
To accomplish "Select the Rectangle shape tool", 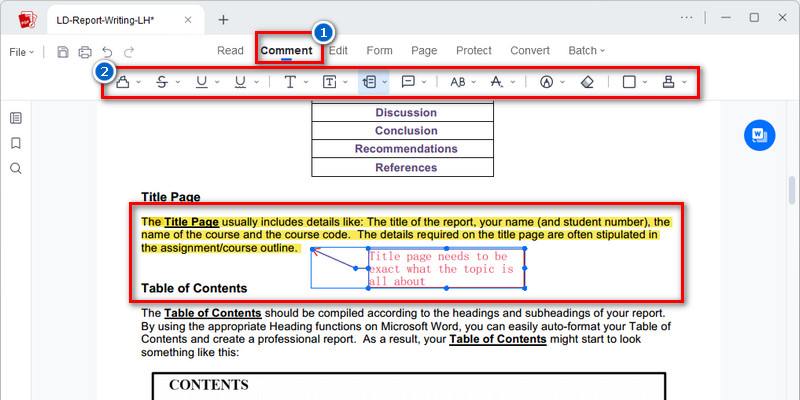I will tap(629, 82).
